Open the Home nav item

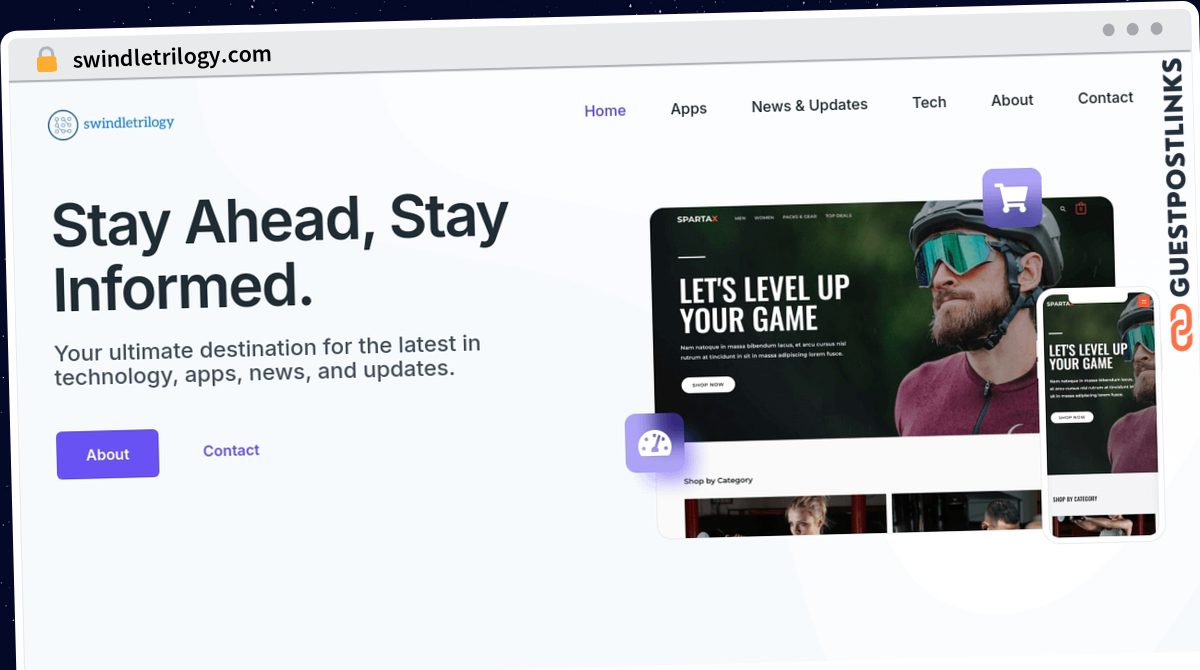[x=605, y=111]
